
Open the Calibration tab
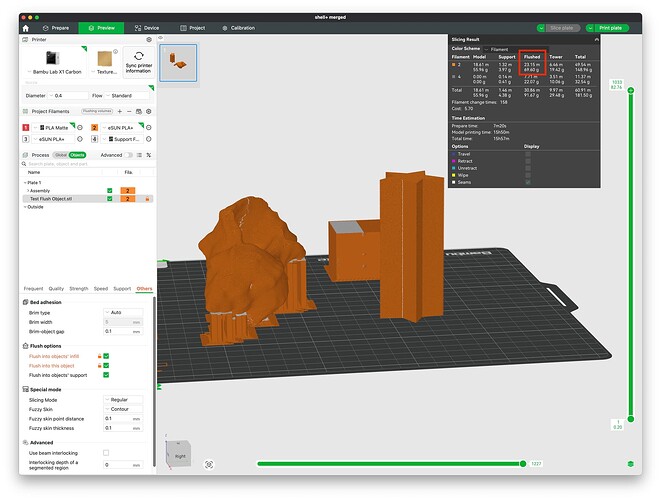point(239,28)
